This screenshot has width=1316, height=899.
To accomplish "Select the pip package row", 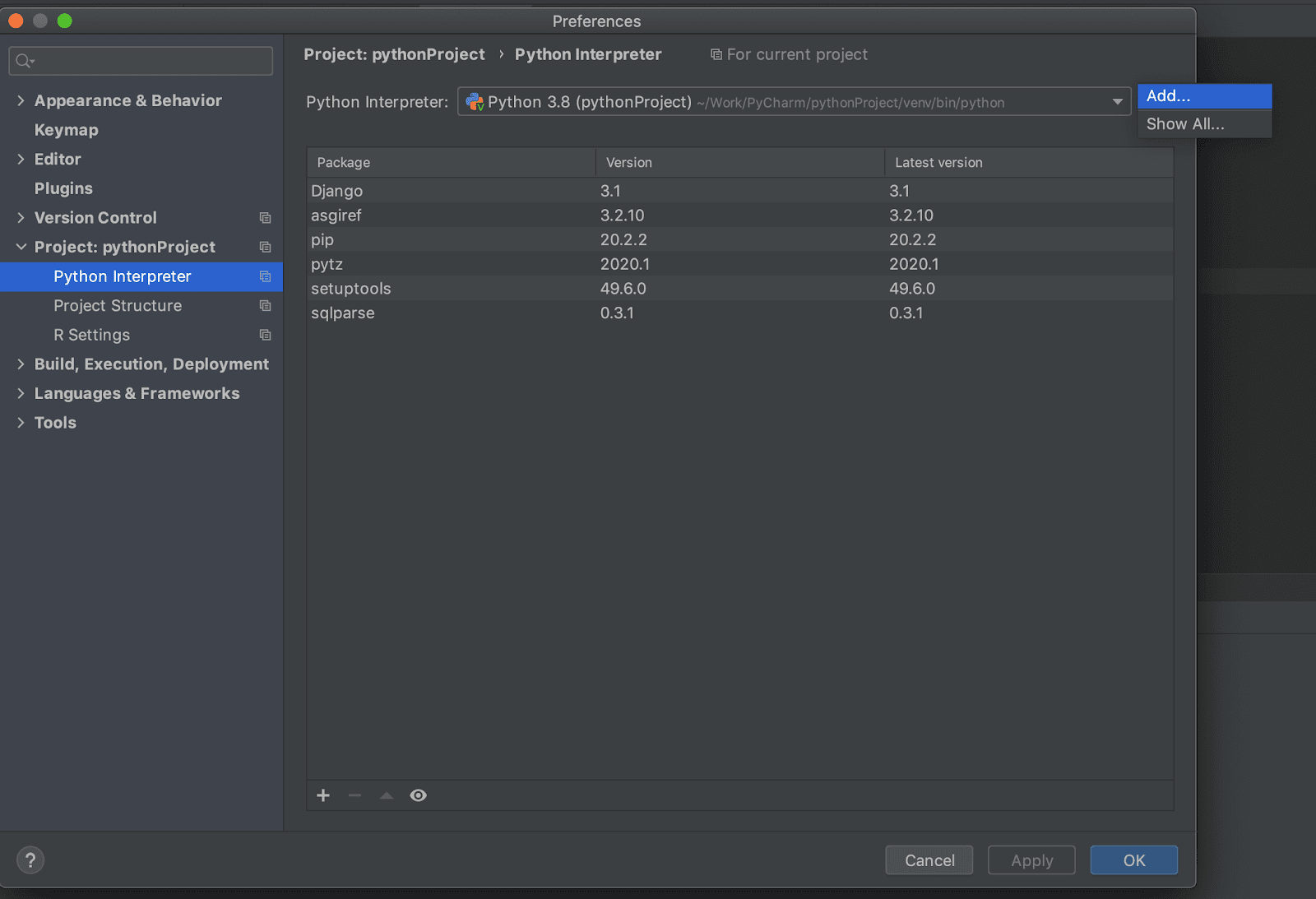I will click(740, 240).
